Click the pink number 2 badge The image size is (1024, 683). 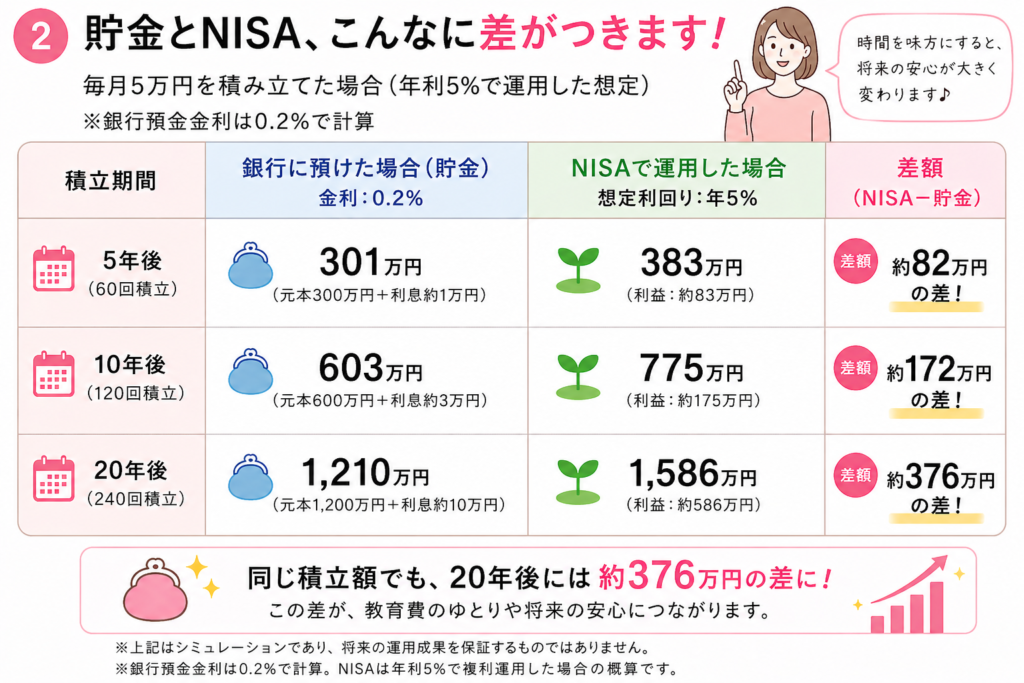click(x=41, y=37)
